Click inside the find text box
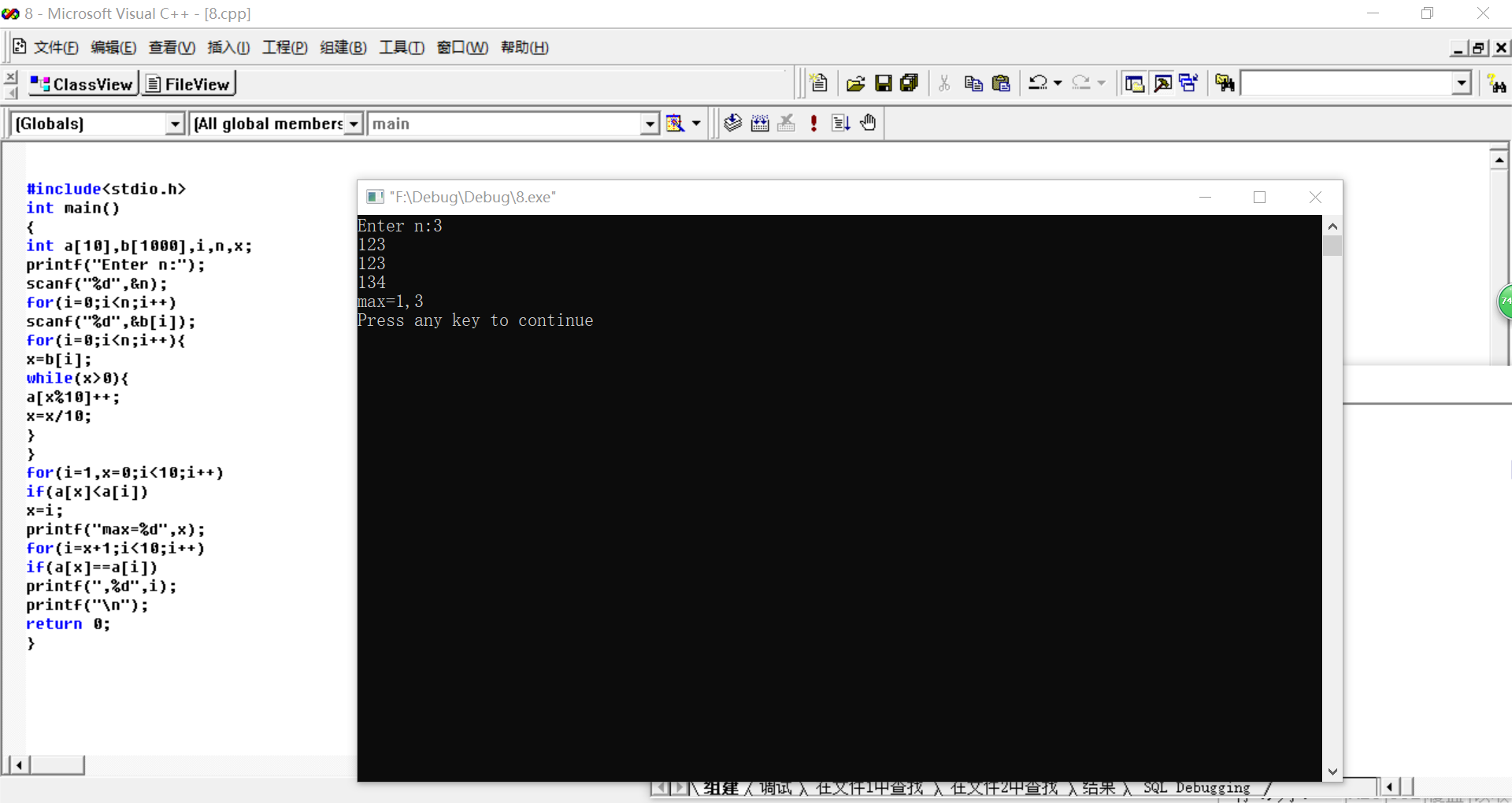This screenshot has width=1512, height=803. click(x=1347, y=83)
